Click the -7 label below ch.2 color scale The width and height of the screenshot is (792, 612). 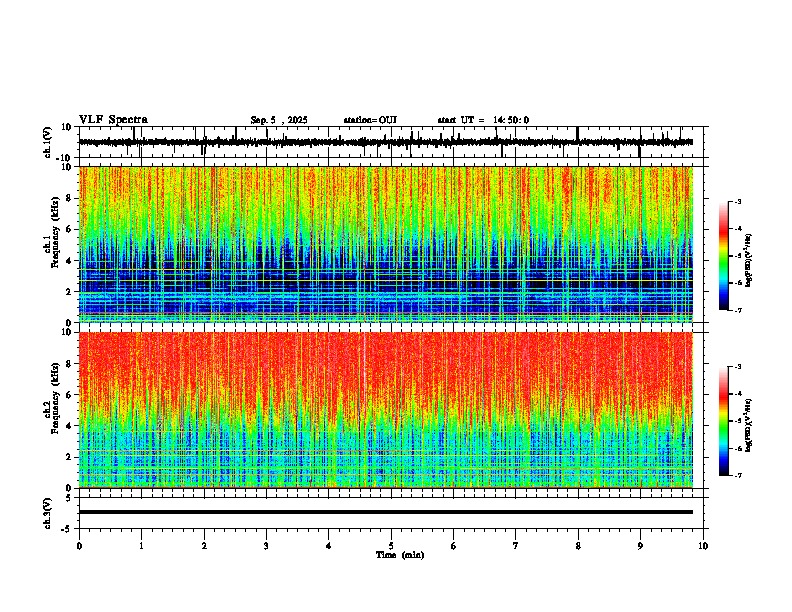click(x=737, y=475)
